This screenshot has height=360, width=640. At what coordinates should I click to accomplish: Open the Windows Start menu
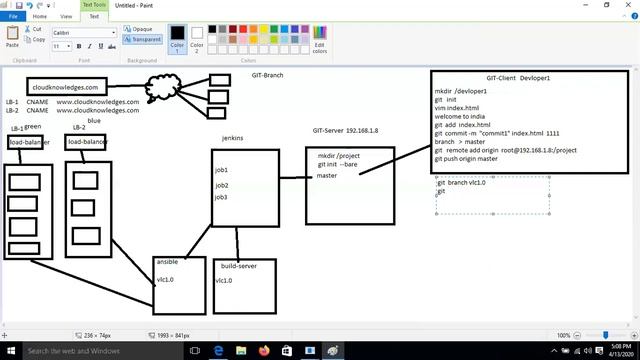click(11, 351)
